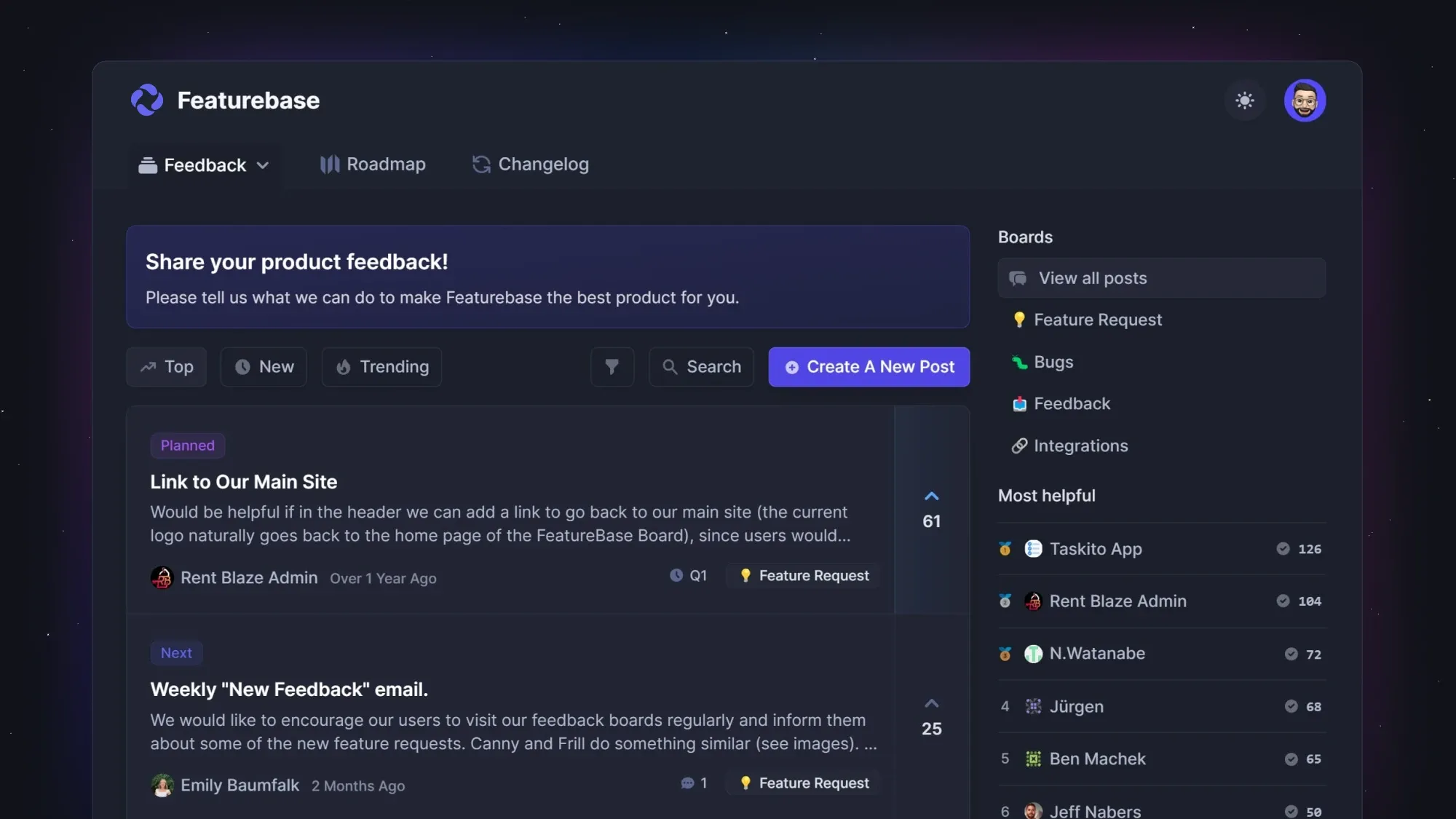Open the filter funnel icon

point(612,367)
